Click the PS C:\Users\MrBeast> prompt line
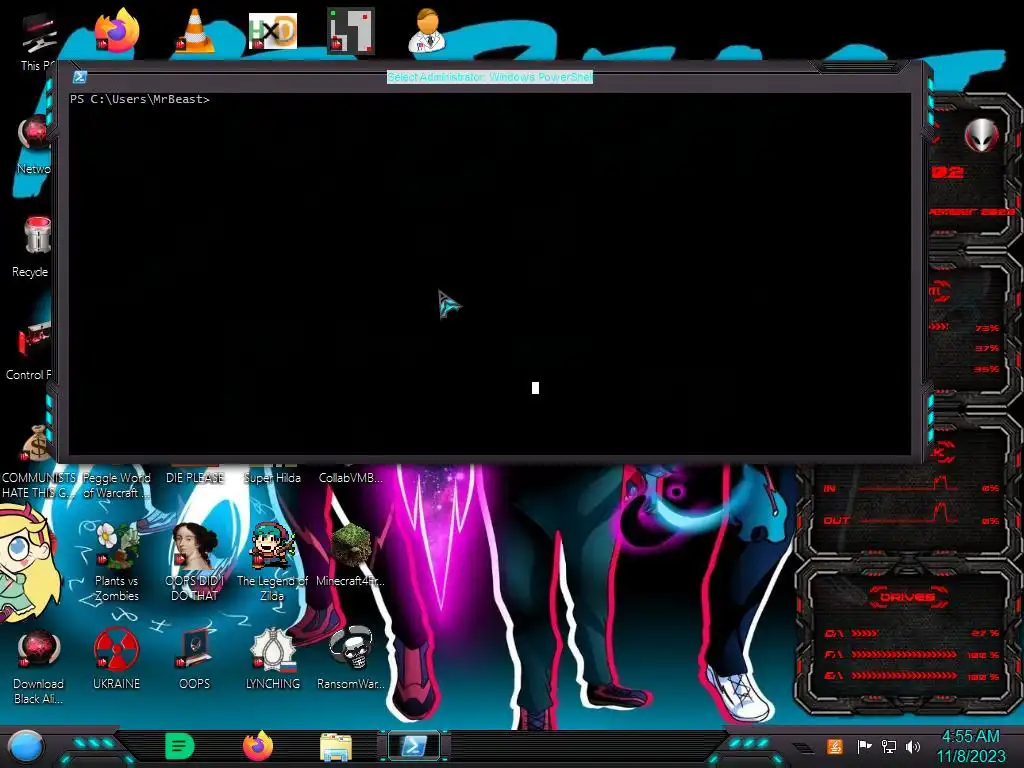Image resolution: width=1024 pixels, height=768 pixels. coord(140,99)
